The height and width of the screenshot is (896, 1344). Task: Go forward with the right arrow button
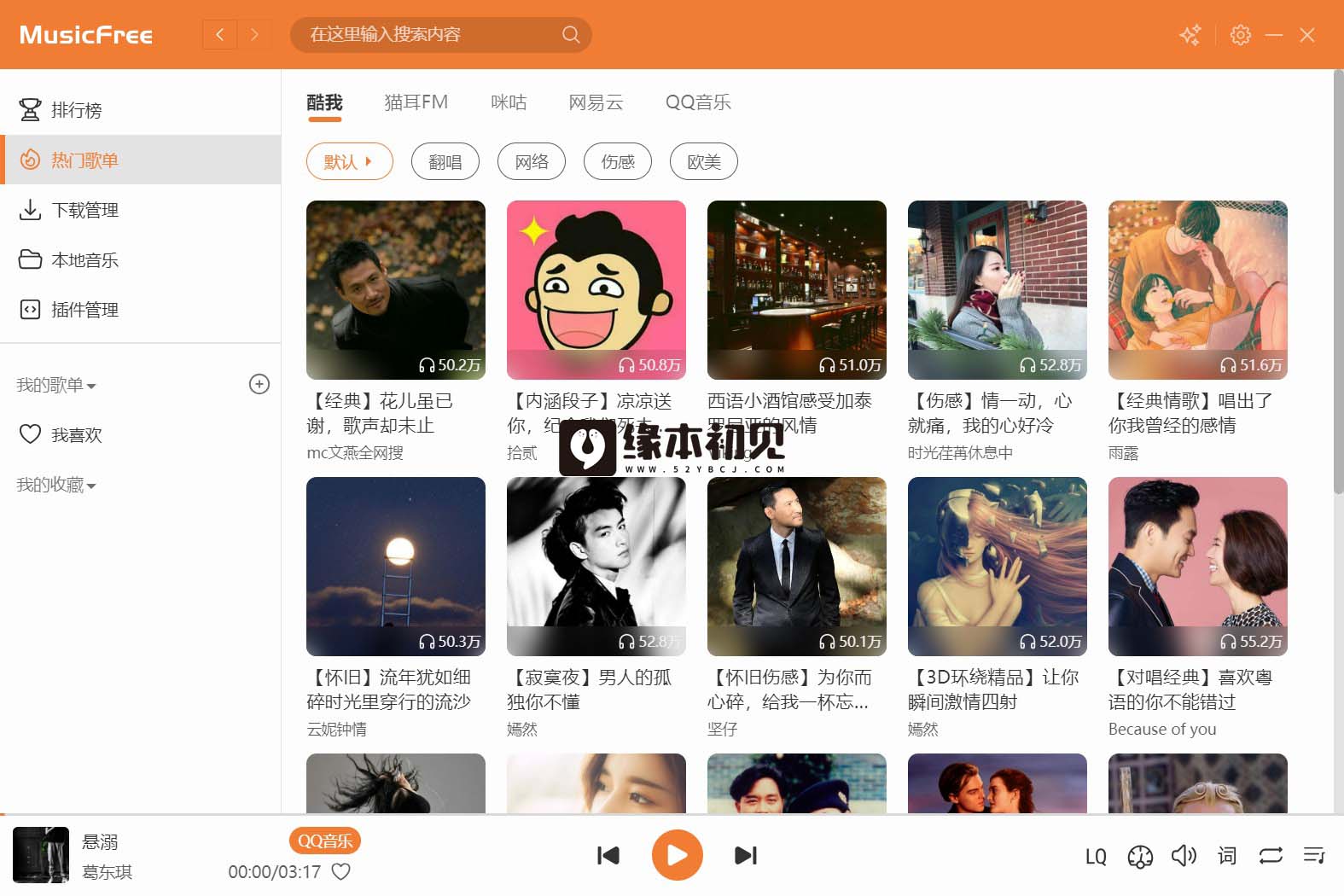pos(253,35)
